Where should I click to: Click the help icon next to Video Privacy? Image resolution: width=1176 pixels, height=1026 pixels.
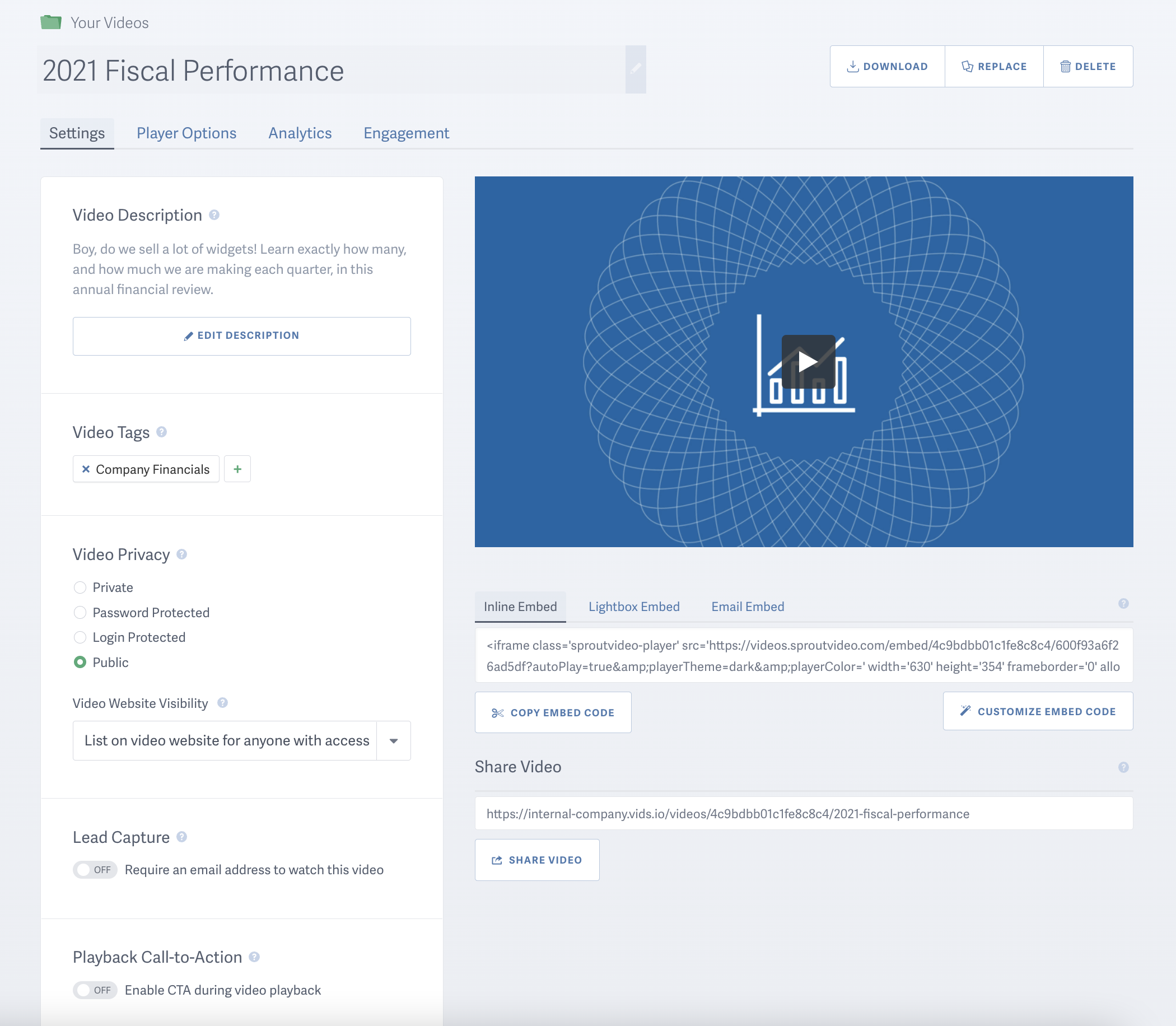coord(181,554)
